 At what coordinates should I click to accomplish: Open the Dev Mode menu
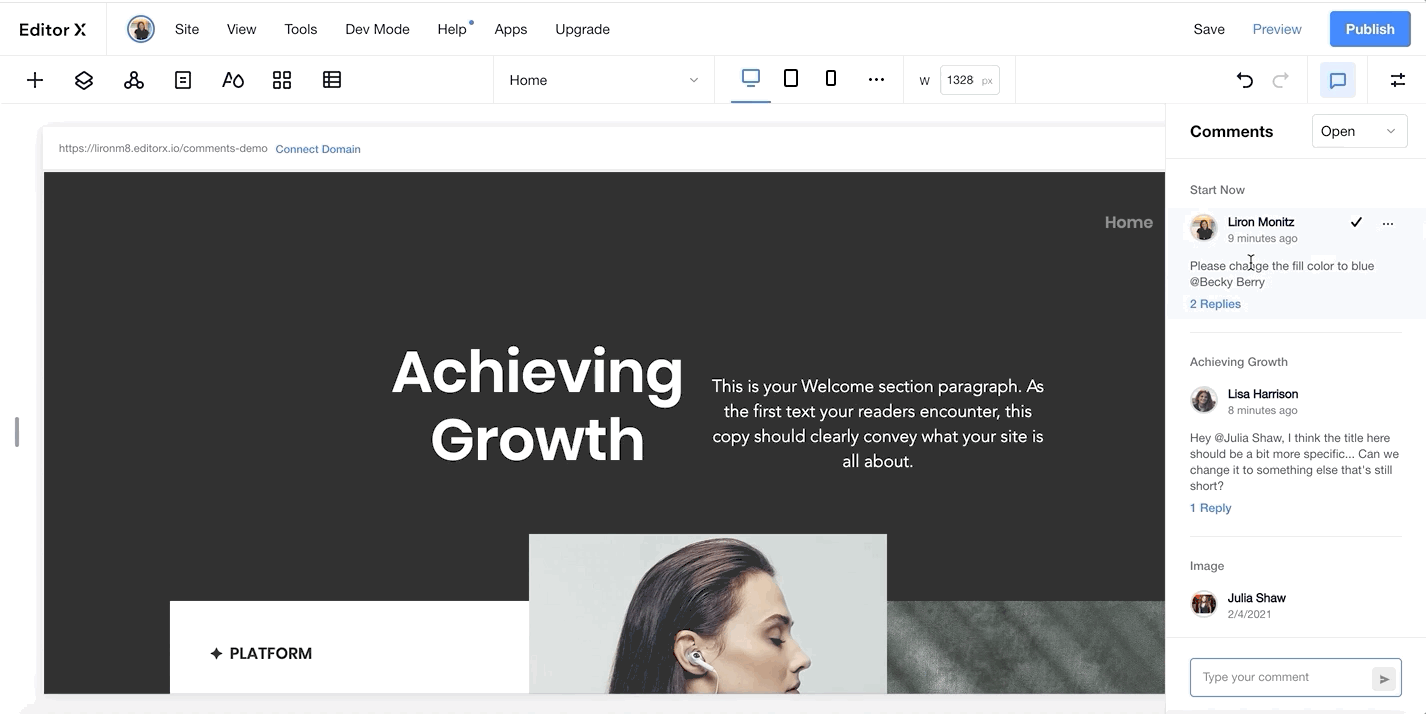coord(377,29)
